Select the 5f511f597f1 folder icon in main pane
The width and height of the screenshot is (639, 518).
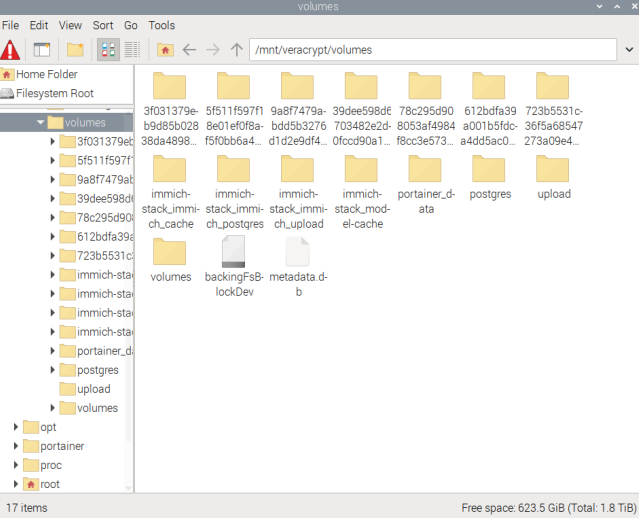point(234,86)
